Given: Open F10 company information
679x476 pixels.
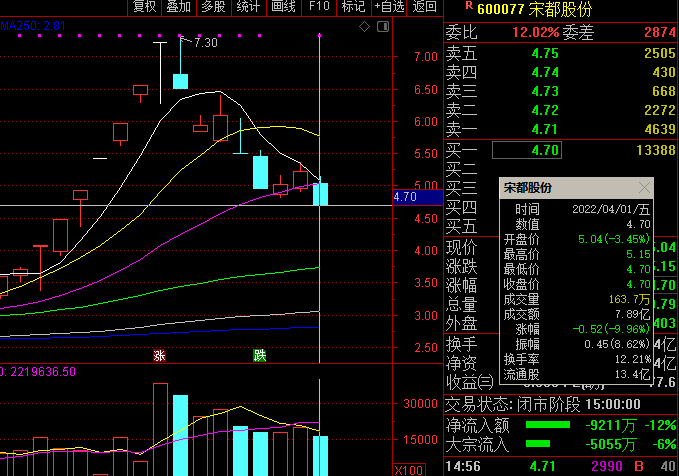Looking at the screenshot, I should tap(319, 7).
